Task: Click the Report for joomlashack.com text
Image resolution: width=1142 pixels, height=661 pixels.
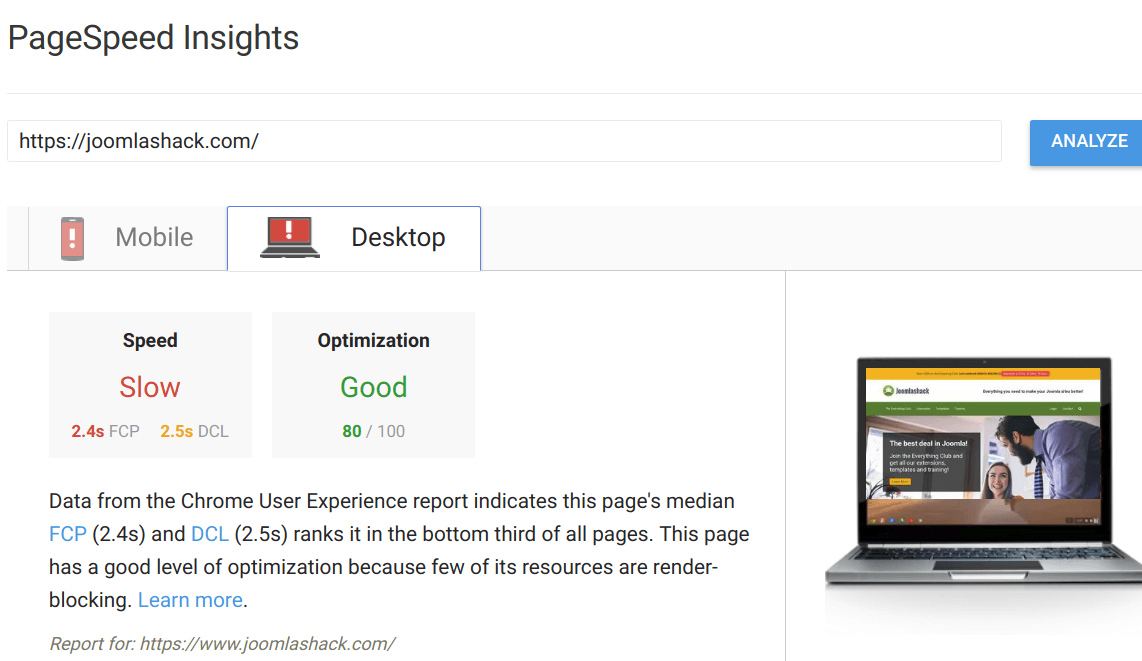Action: coord(222,644)
